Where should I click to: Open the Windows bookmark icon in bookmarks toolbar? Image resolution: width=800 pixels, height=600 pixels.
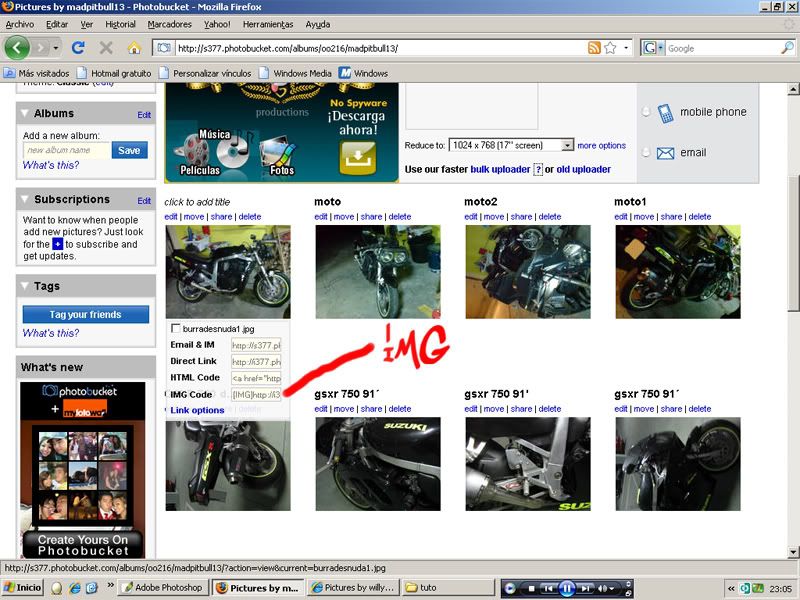(x=345, y=73)
